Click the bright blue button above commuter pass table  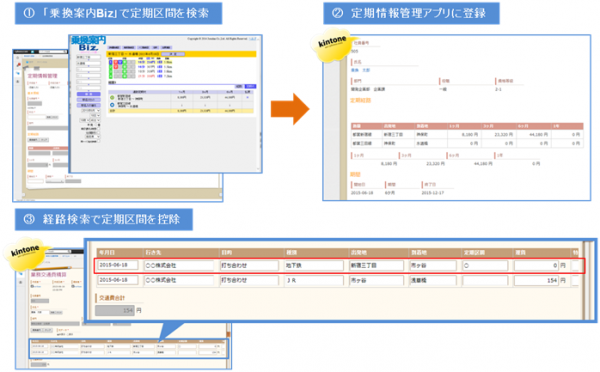(250, 86)
